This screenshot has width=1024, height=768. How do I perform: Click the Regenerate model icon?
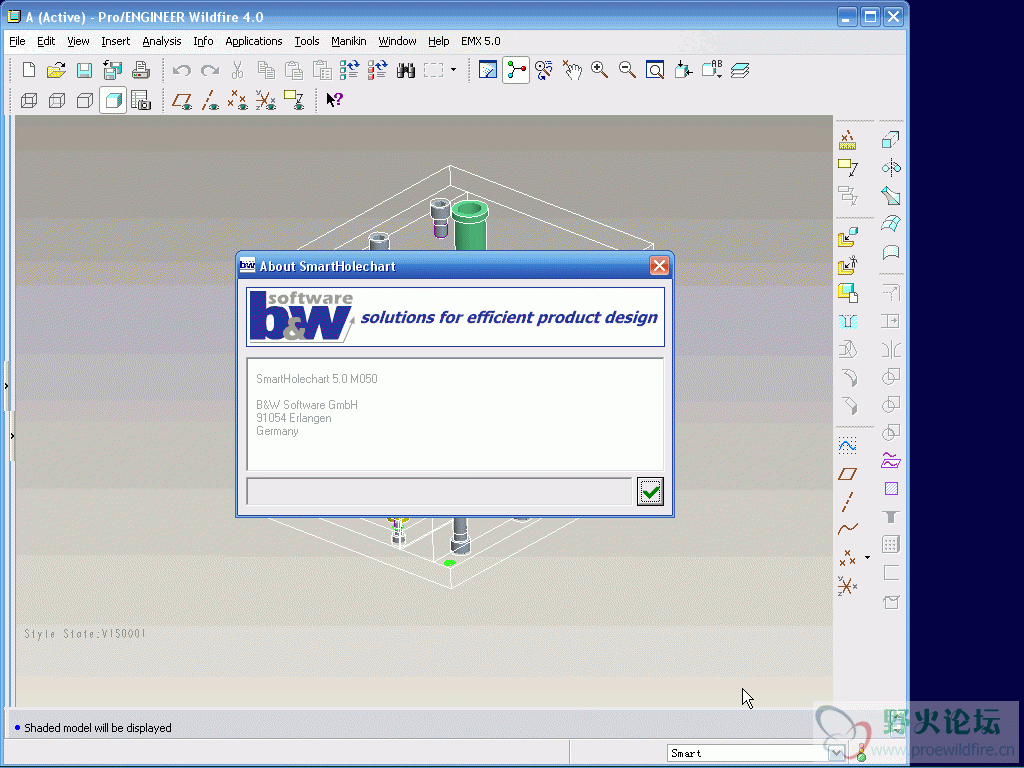click(x=349, y=70)
